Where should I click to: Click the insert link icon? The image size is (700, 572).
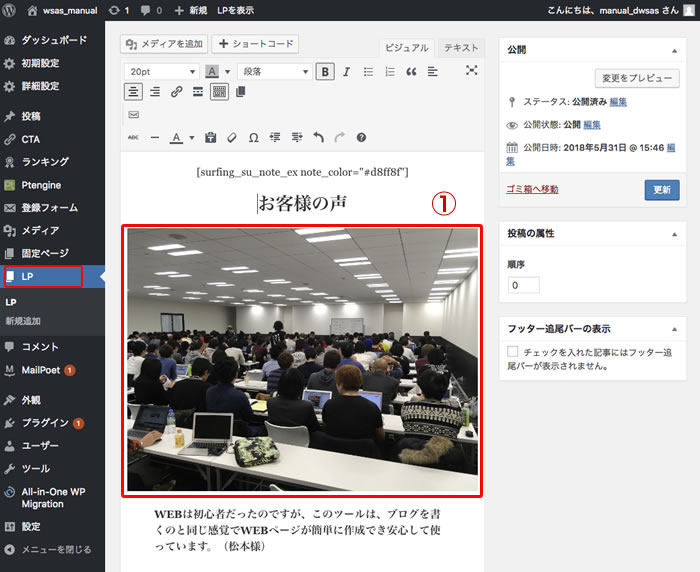tap(176, 92)
